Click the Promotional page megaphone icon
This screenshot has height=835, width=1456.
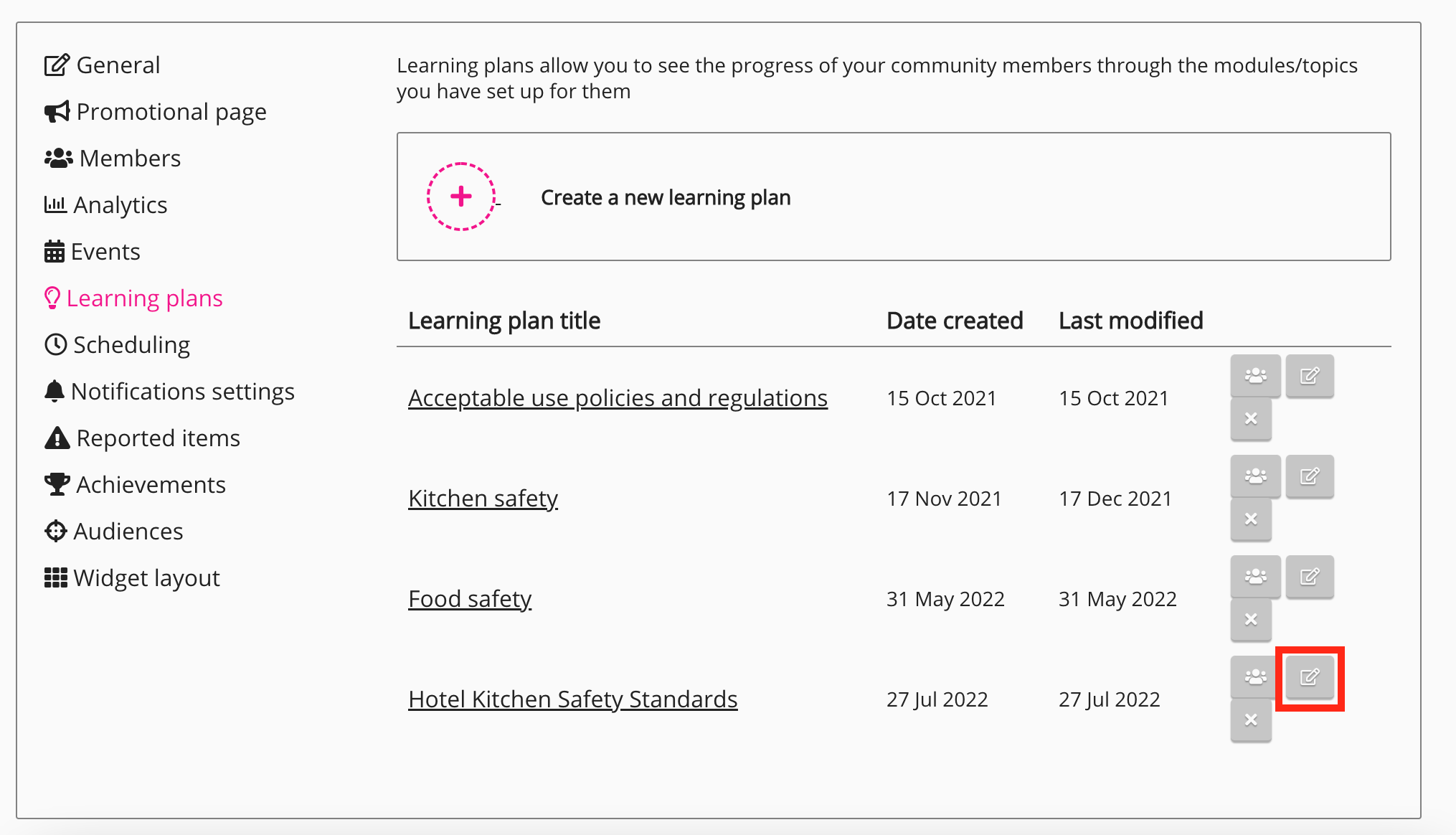click(x=57, y=111)
